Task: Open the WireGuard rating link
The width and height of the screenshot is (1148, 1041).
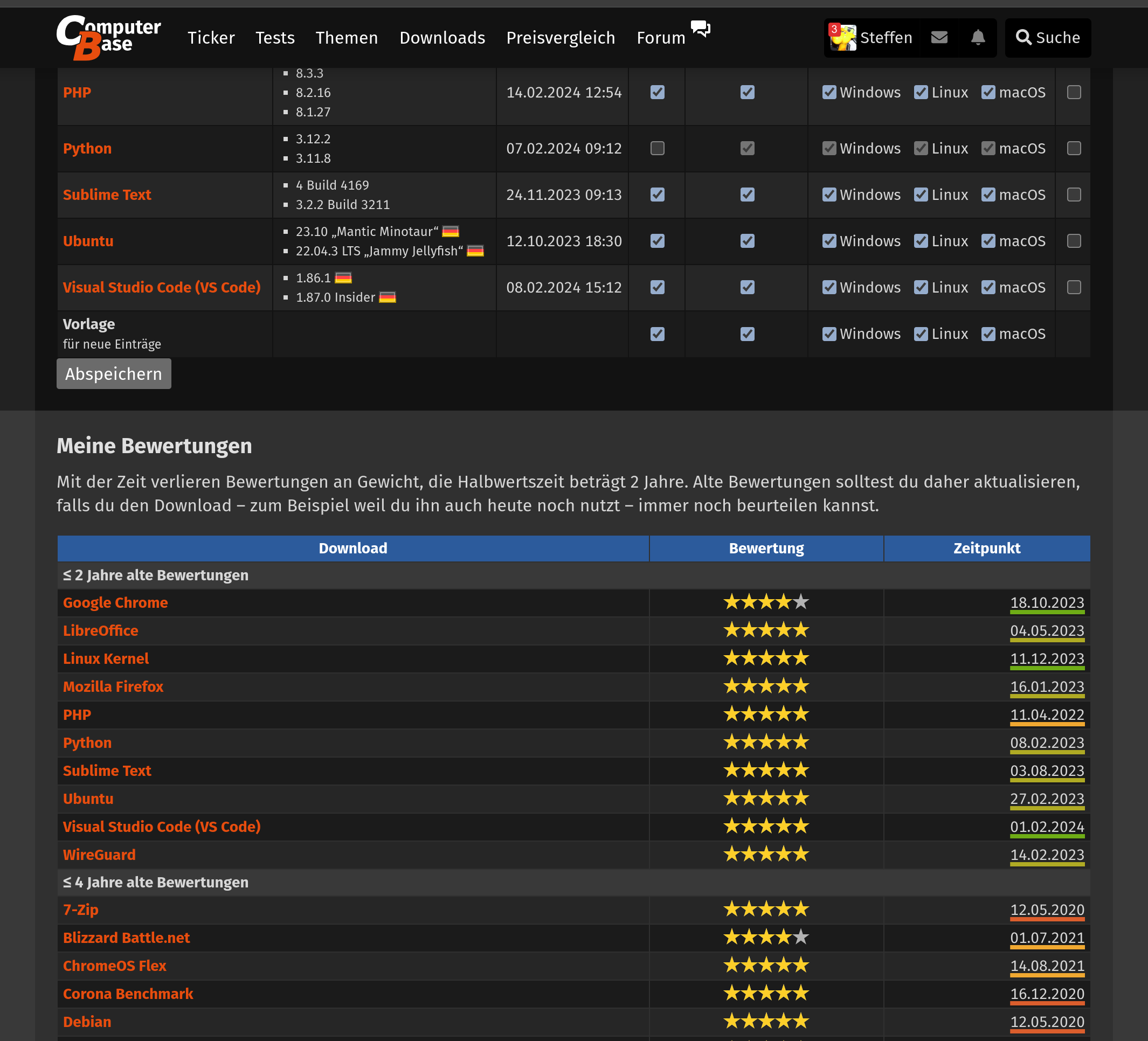Action: pyautogui.click(x=99, y=855)
